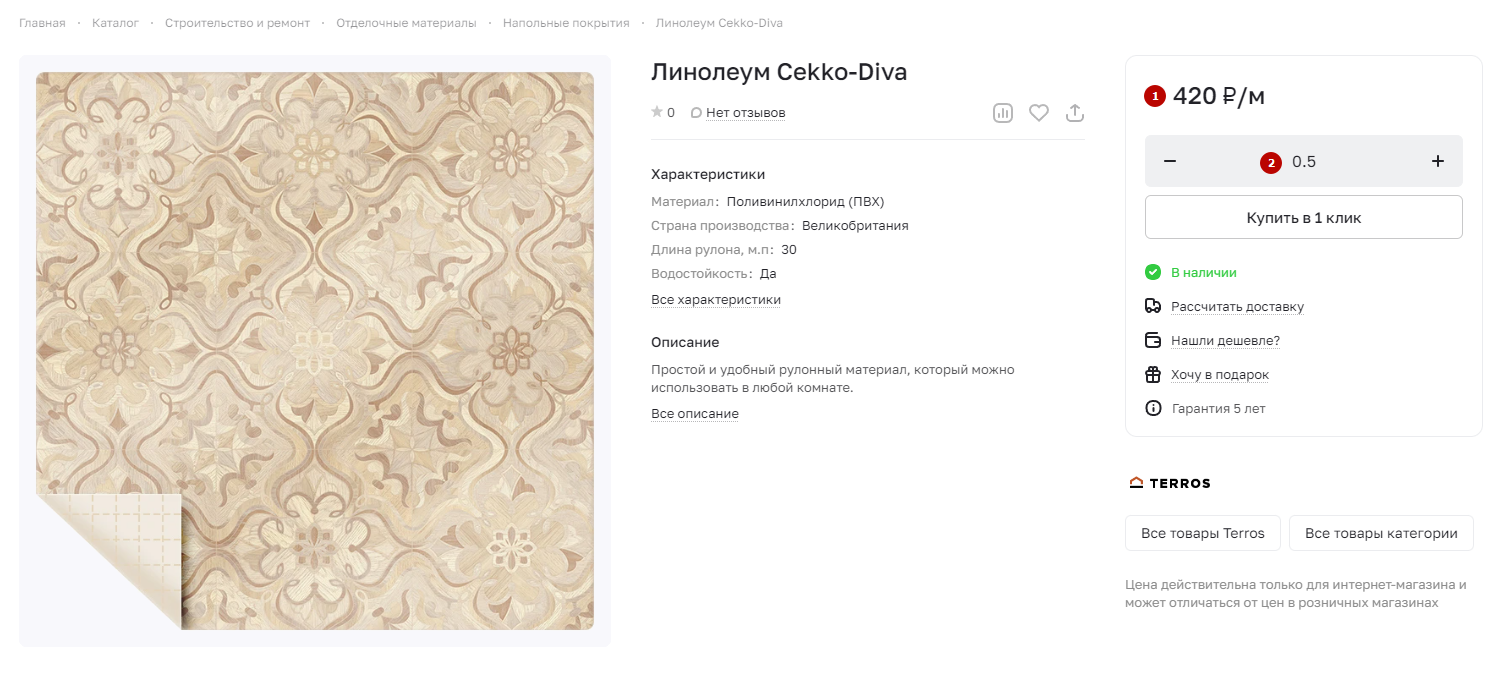Open the linoleum product image
Screen dimensions: 1499x676
click(315, 351)
